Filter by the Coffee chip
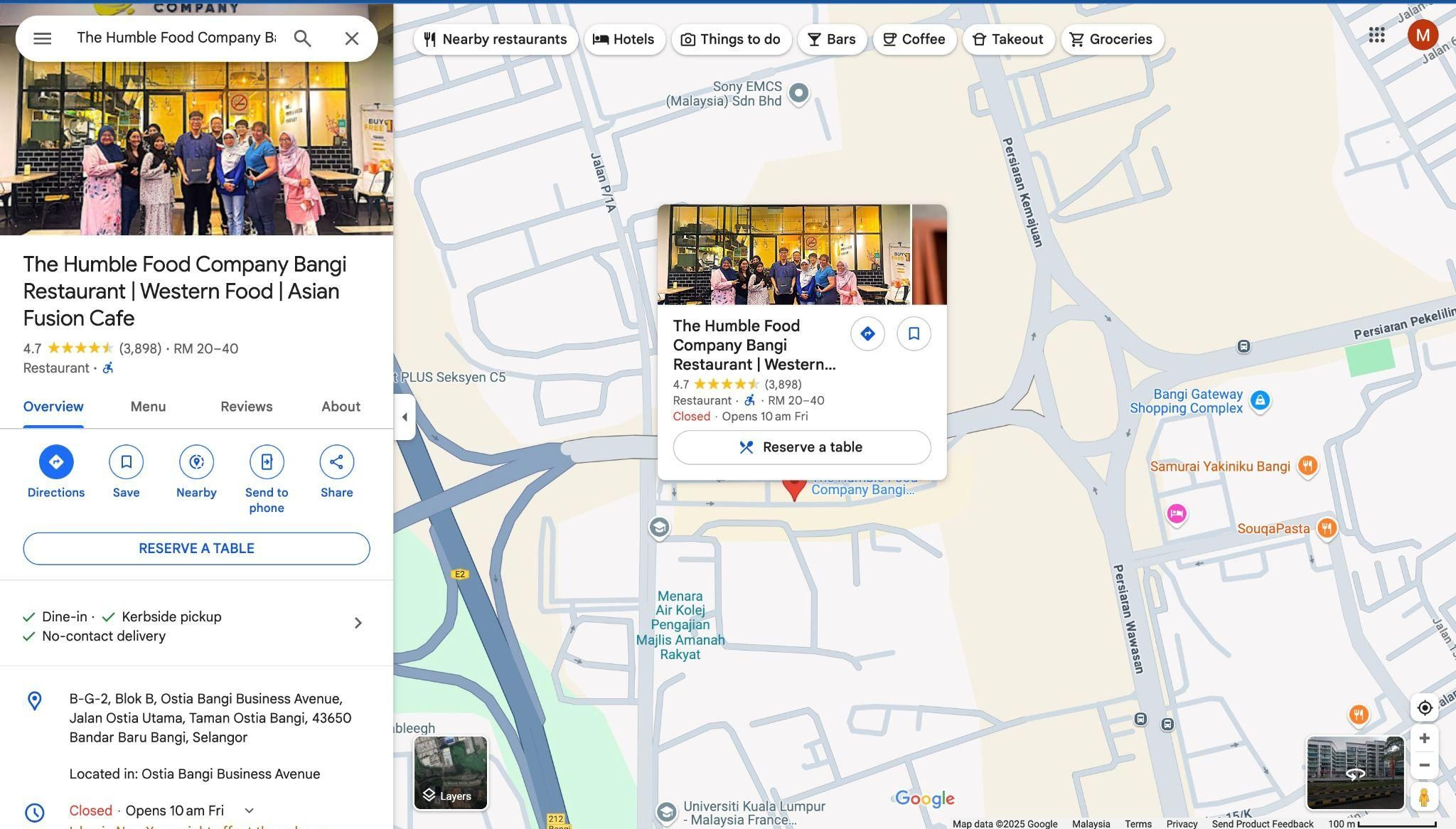The image size is (1456, 829). [x=914, y=39]
